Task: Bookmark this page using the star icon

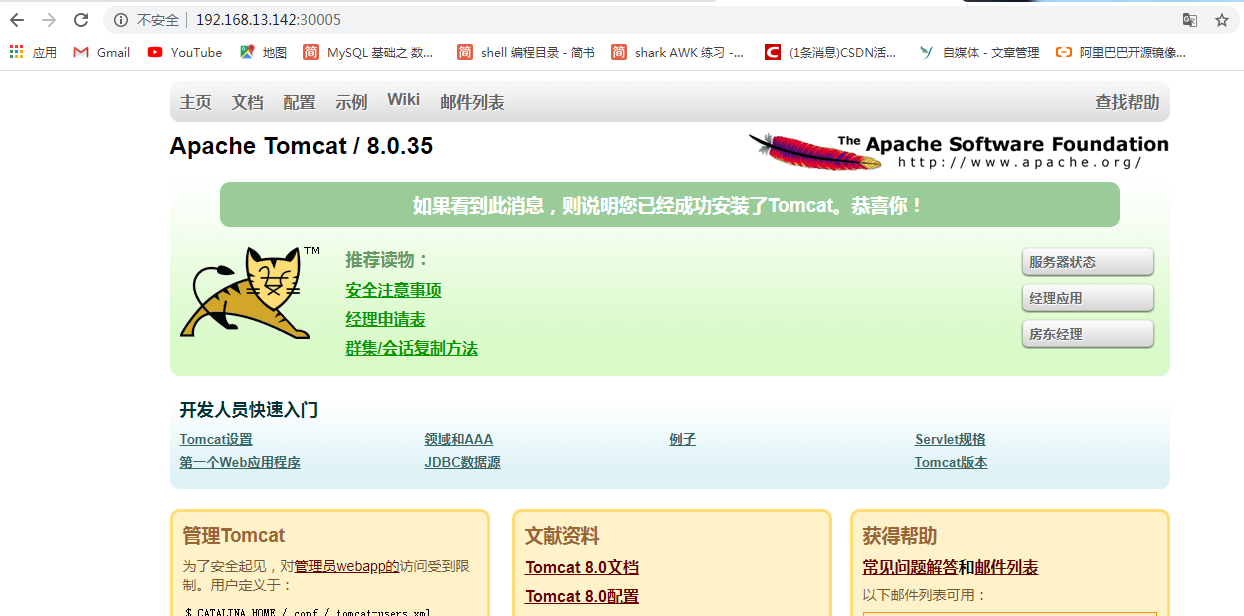Action: (1223, 19)
